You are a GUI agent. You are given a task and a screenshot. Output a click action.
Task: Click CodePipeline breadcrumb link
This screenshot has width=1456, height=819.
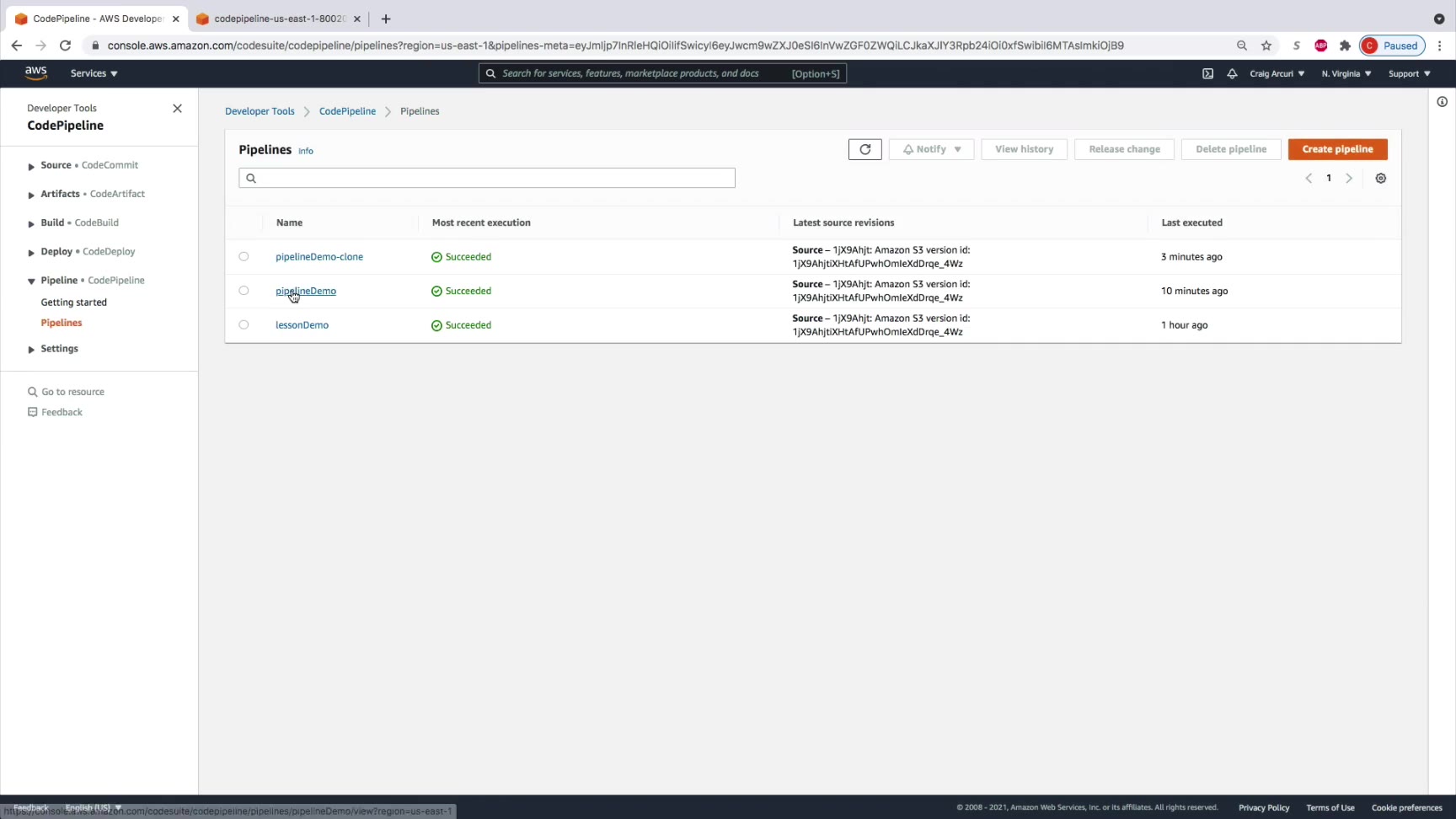(x=347, y=111)
